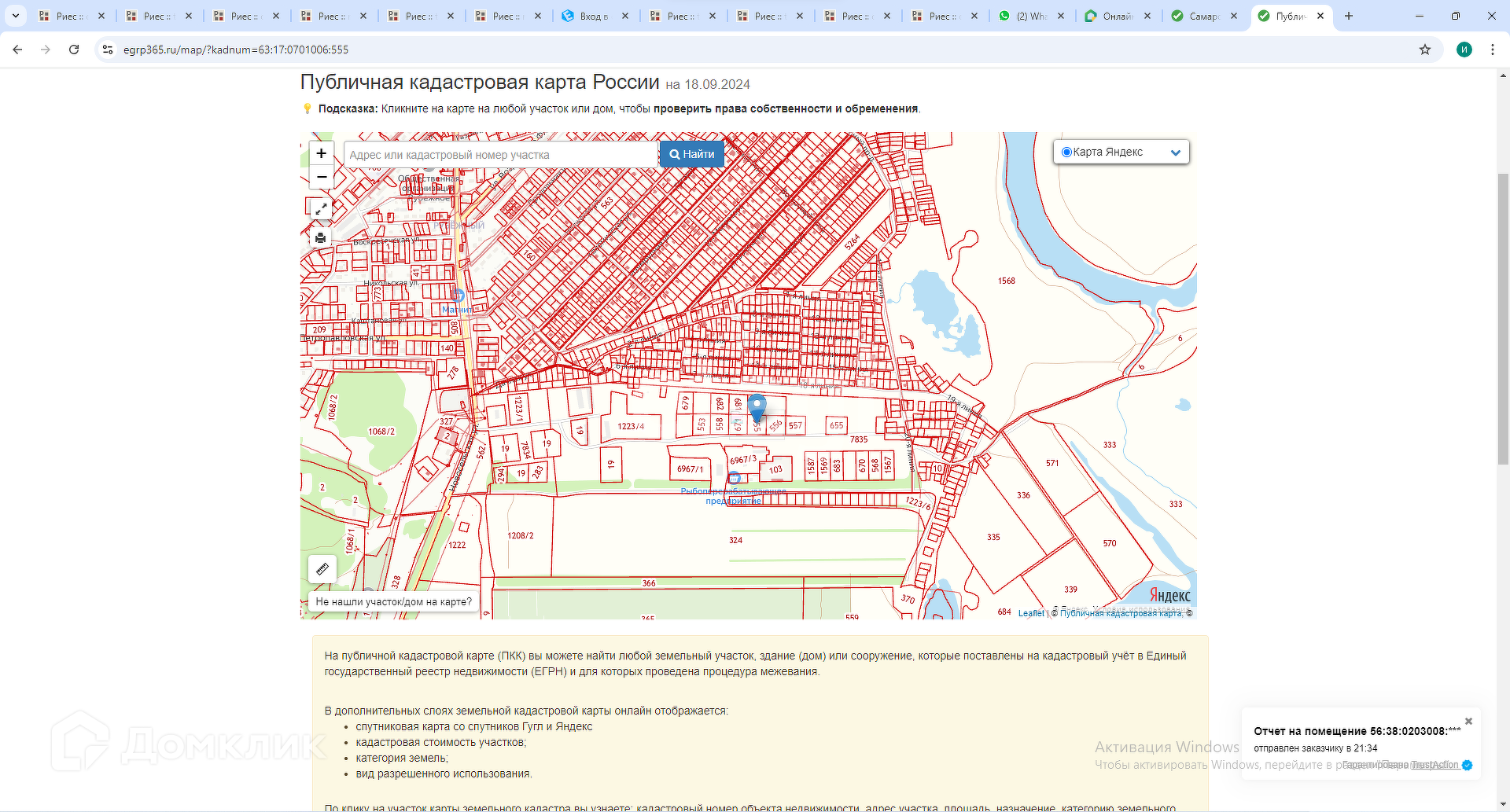Dismiss the report notification popup
This screenshot has height=812, width=1510.
point(1468,721)
